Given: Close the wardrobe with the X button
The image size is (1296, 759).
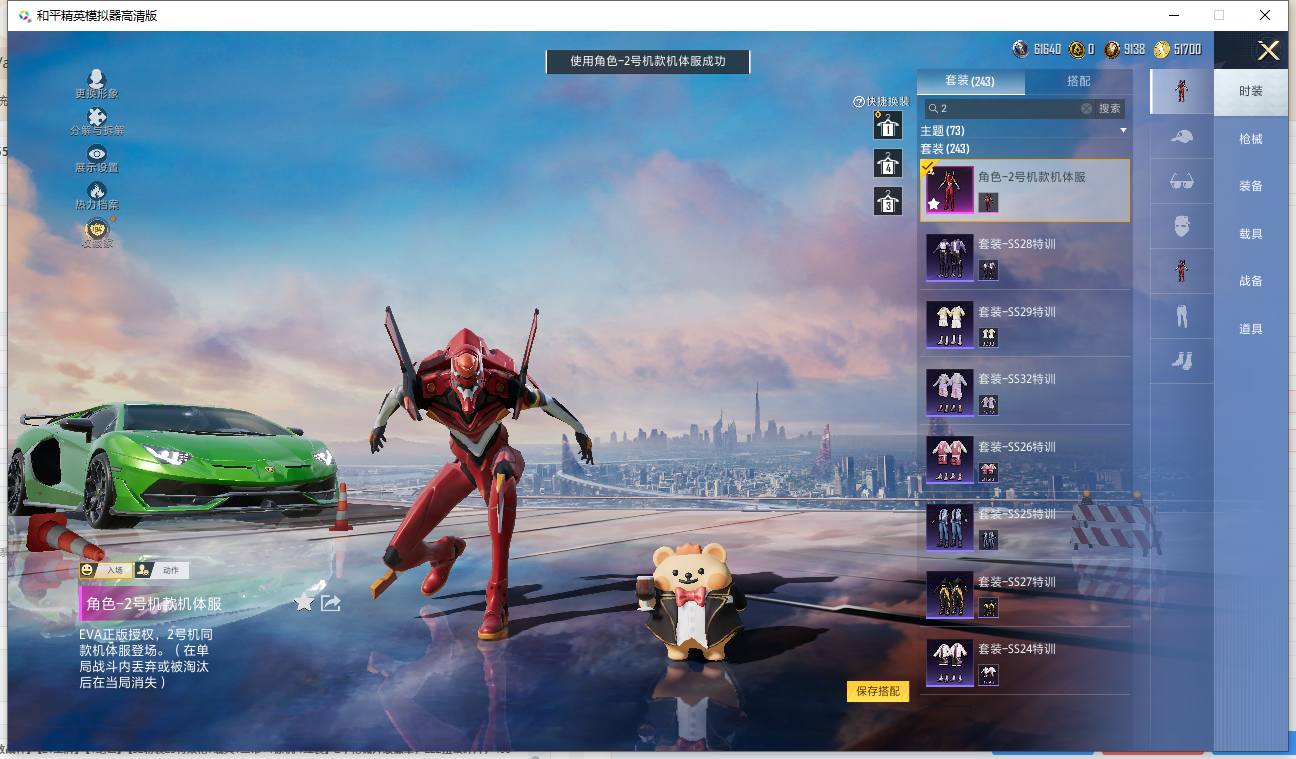Looking at the screenshot, I should [1268, 50].
